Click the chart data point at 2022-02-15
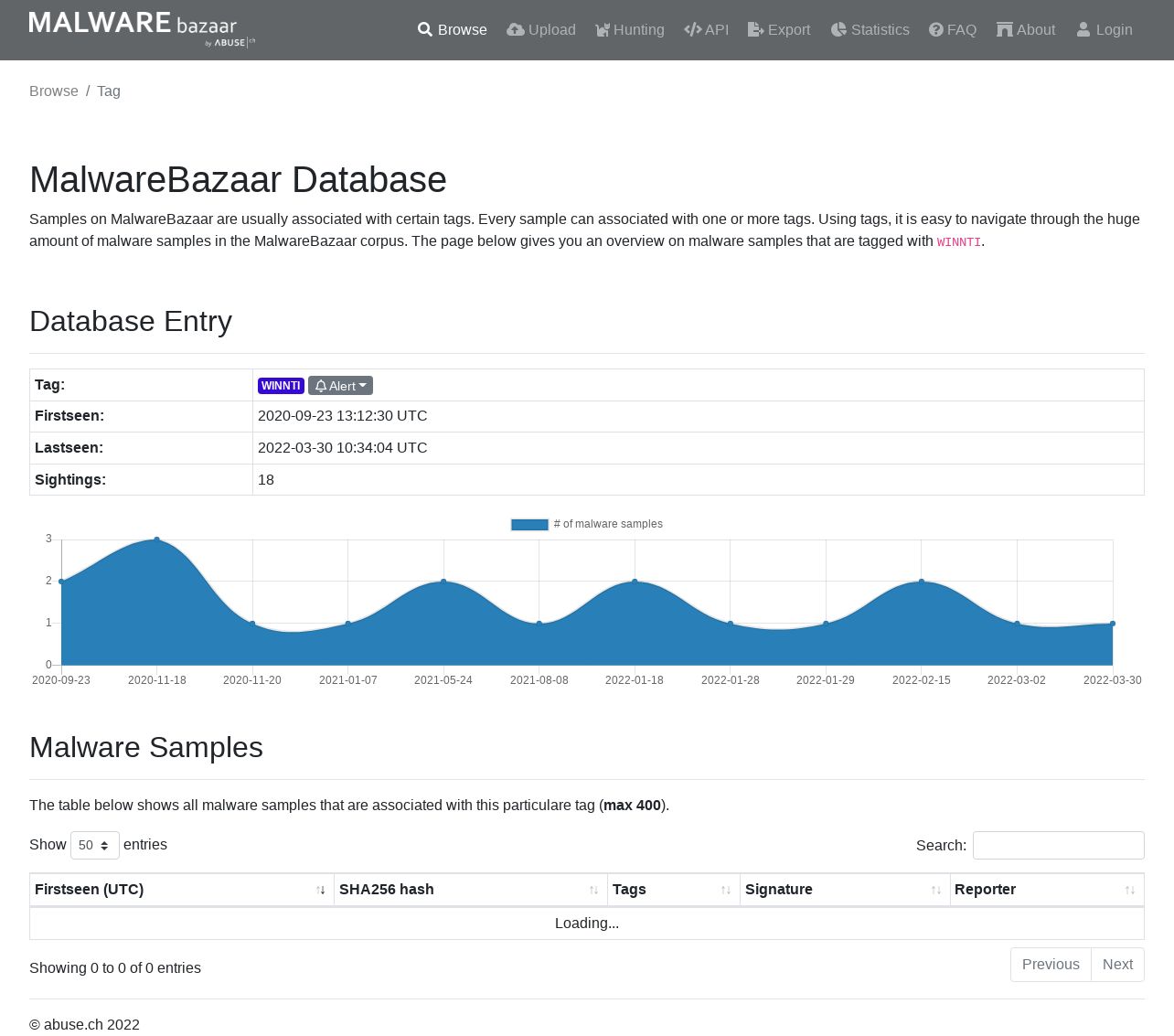 point(922,582)
